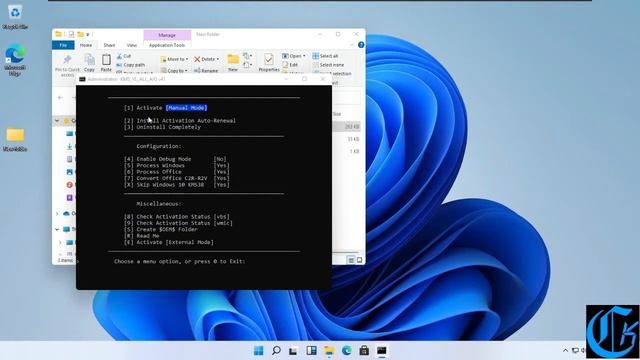Open the Microsoft Edge desktop shortcut
Screen dimensions: 640x360
coord(15,60)
